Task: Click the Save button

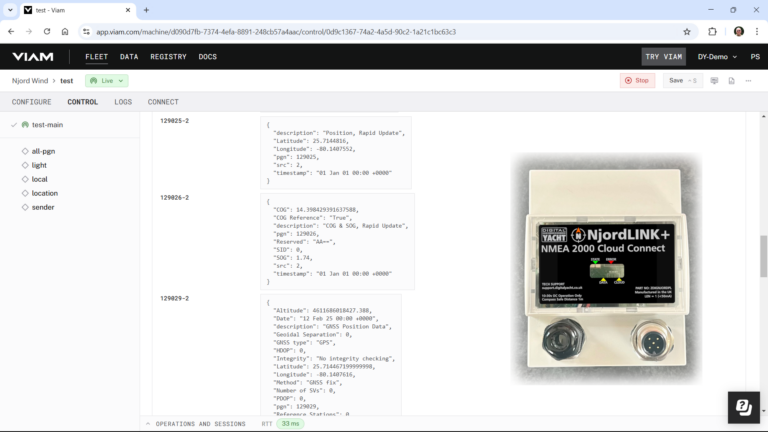Action: click(x=682, y=81)
